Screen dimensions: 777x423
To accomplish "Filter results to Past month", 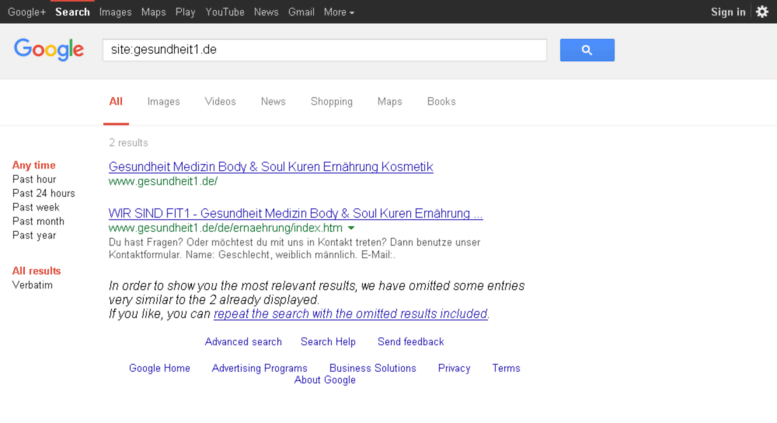I will [38, 221].
